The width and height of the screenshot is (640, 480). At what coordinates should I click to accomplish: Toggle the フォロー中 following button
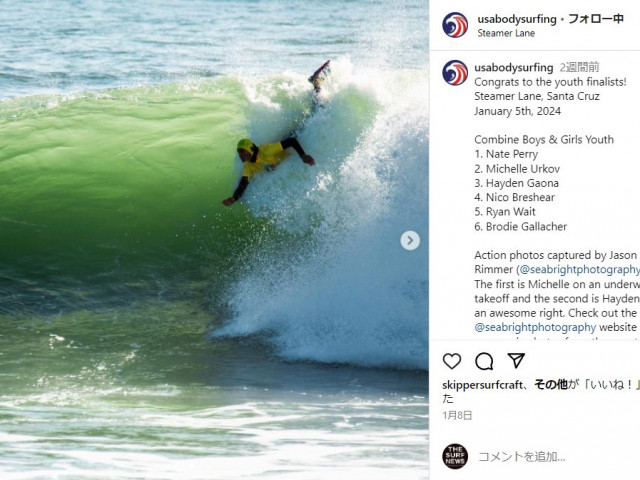point(596,19)
